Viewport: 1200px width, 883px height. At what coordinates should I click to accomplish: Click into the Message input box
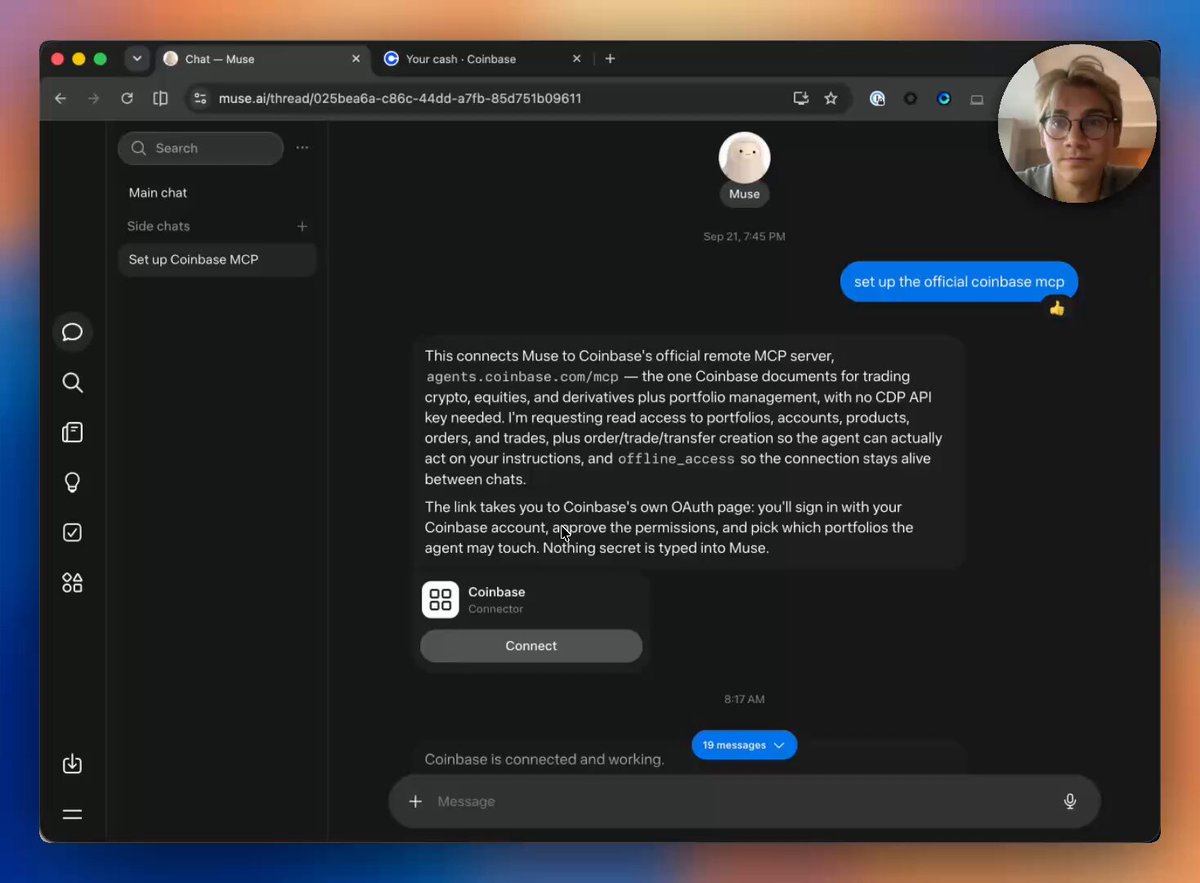(x=744, y=801)
